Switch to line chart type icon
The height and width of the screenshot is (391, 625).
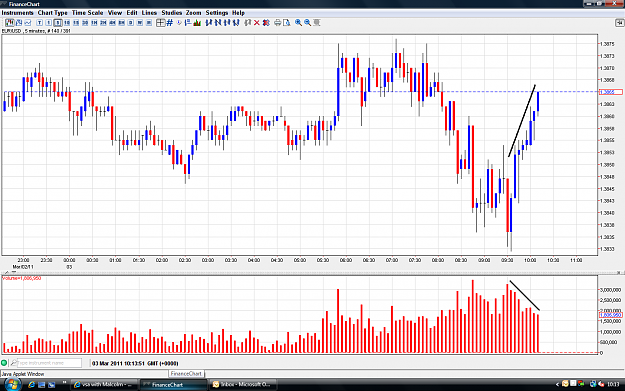(x=28, y=23)
